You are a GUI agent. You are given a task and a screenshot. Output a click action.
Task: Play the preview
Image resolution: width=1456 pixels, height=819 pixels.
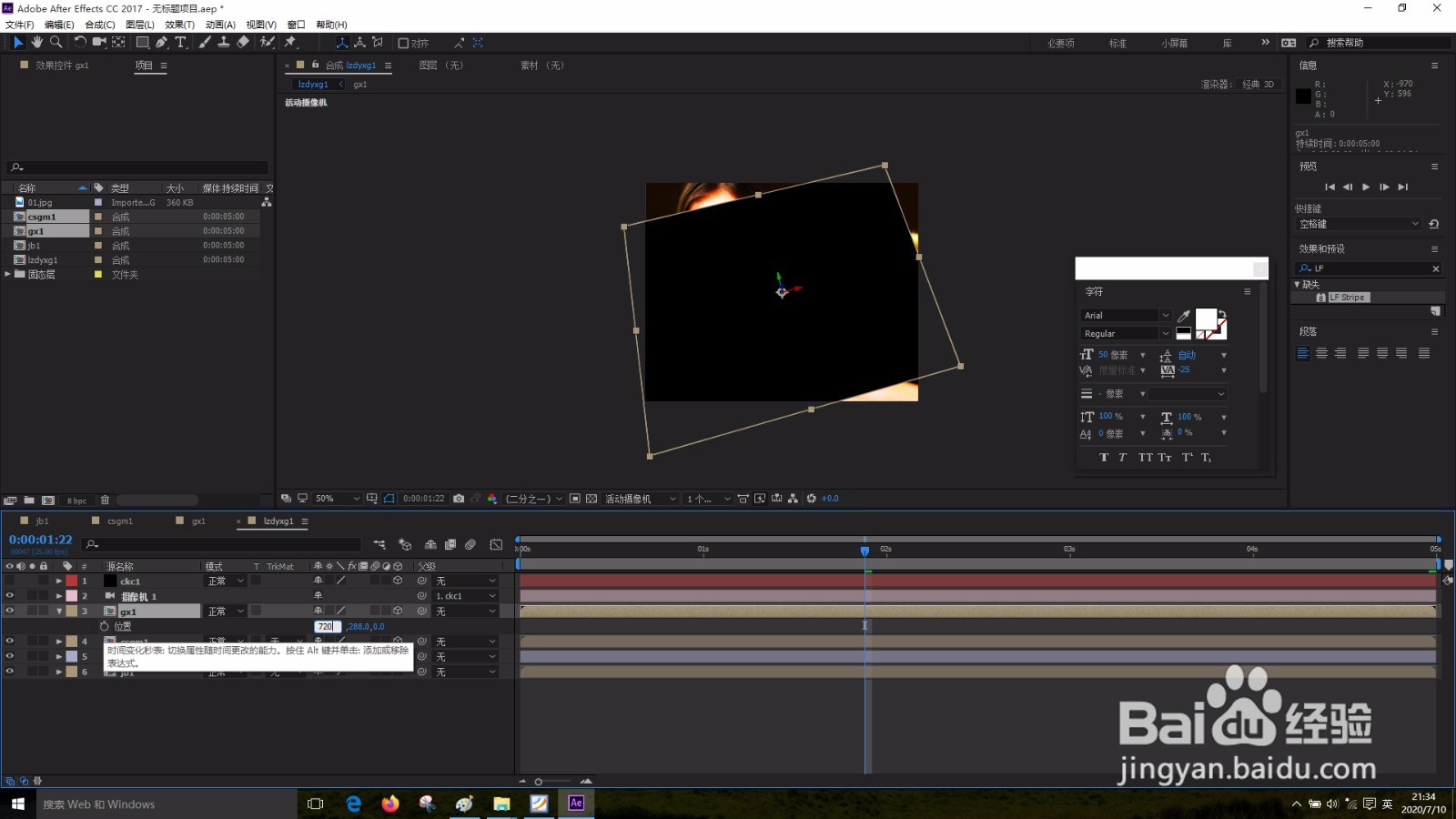point(1366,187)
